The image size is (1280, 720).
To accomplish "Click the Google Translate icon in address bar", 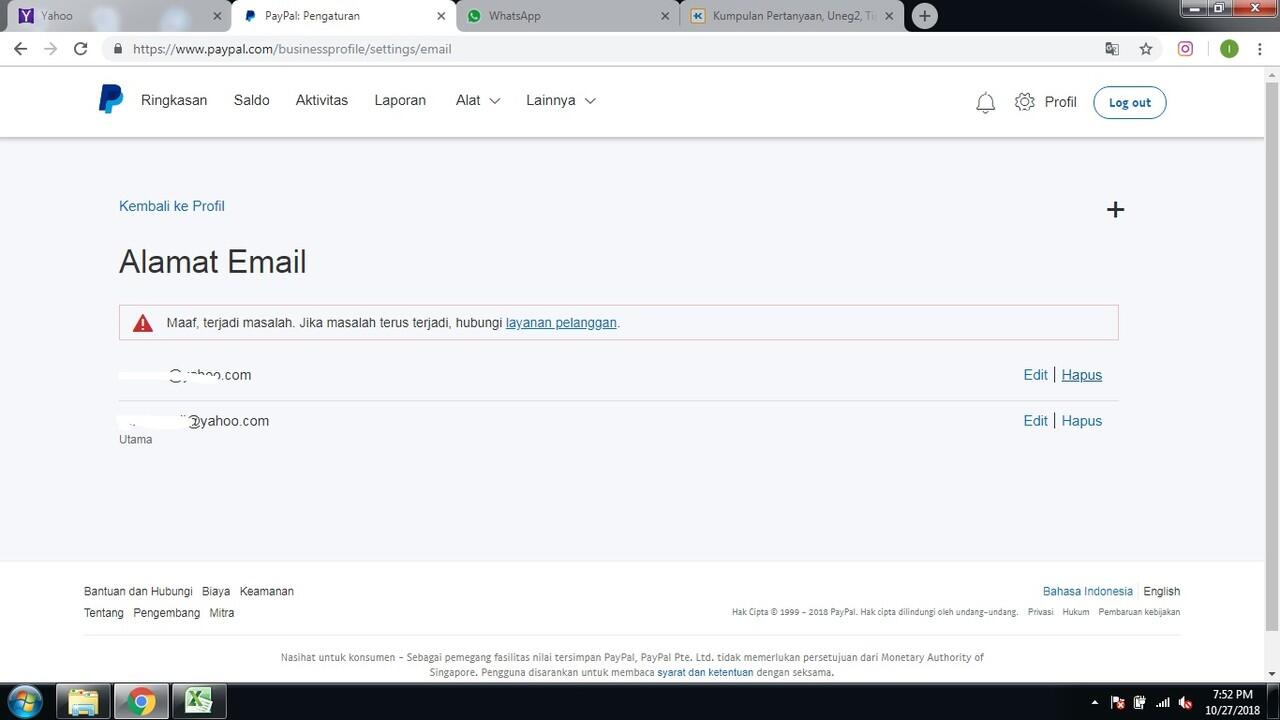I will (1112, 48).
